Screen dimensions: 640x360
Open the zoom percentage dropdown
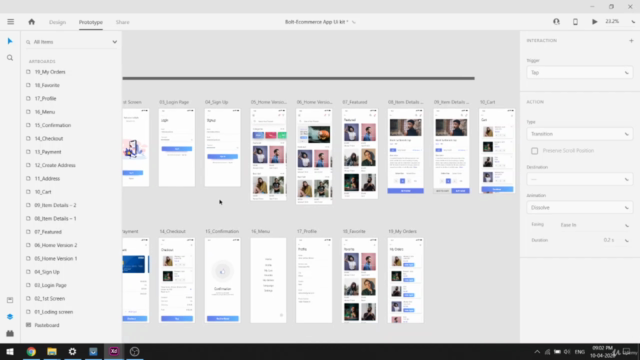point(633,22)
